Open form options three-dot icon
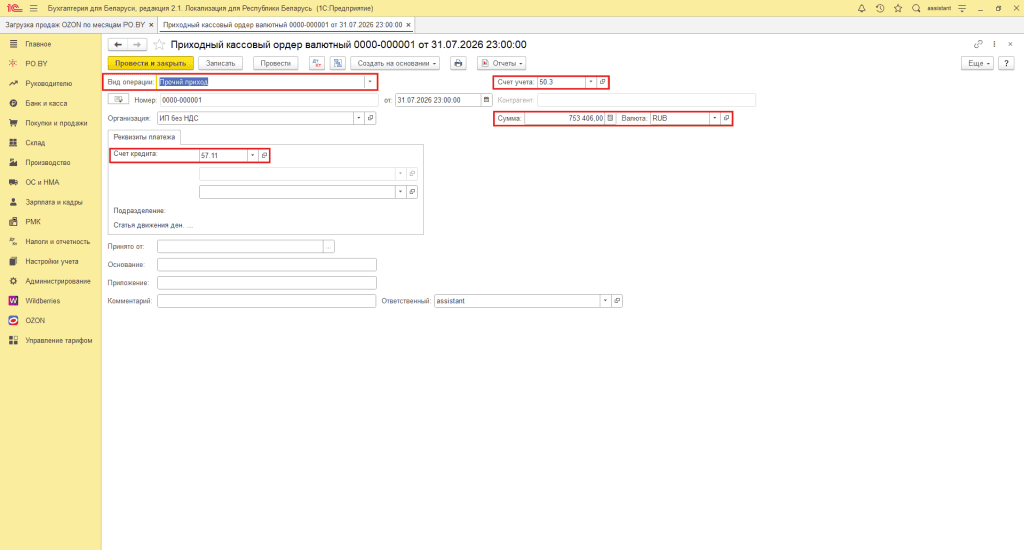Screen dimensions: 1024x550 (994, 44)
